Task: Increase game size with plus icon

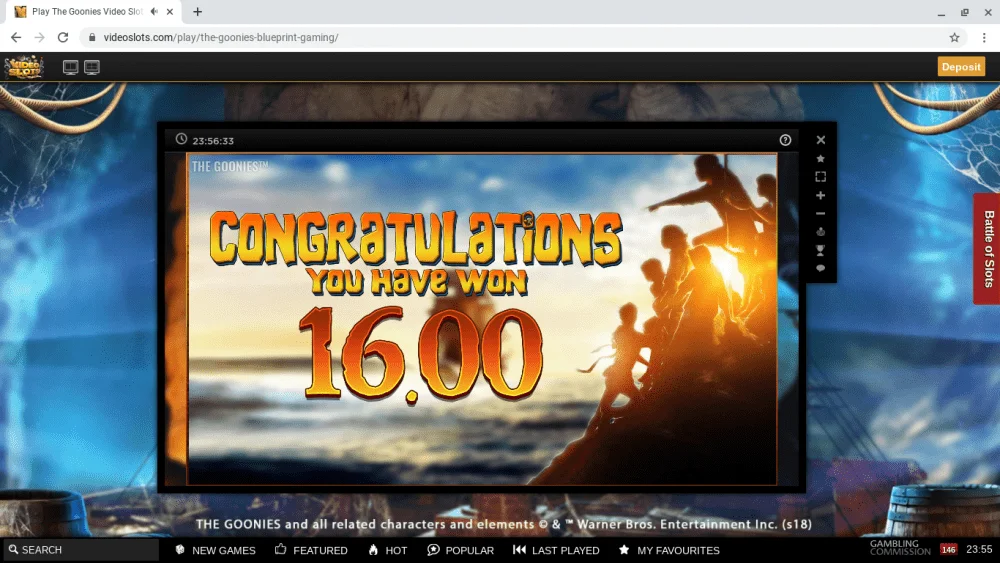Action: coord(821,195)
